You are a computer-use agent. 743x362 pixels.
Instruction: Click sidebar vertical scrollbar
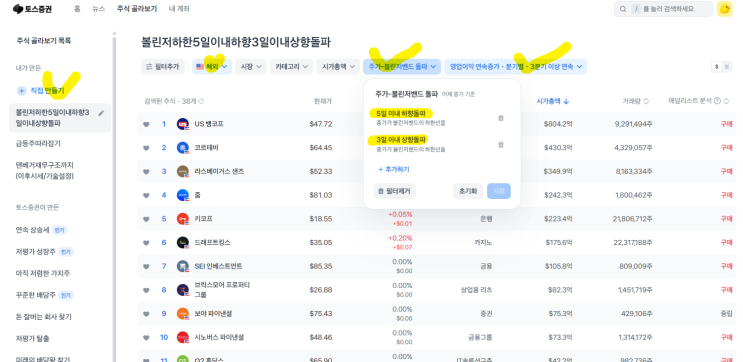point(114,199)
